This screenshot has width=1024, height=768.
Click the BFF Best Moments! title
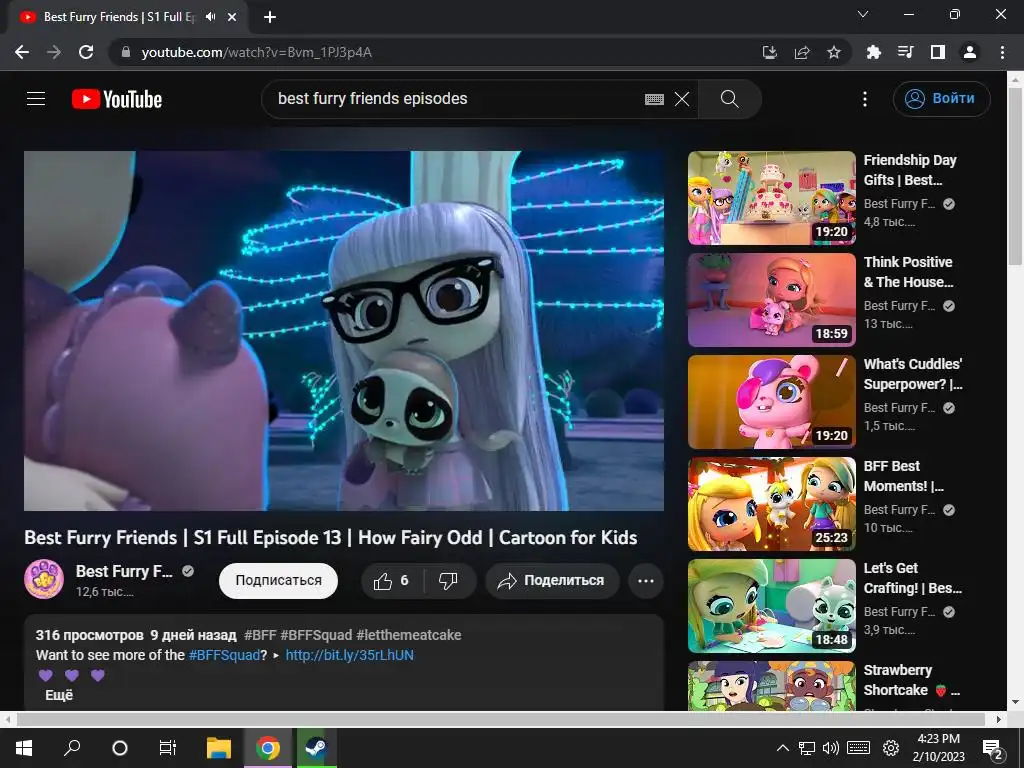click(x=903, y=476)
